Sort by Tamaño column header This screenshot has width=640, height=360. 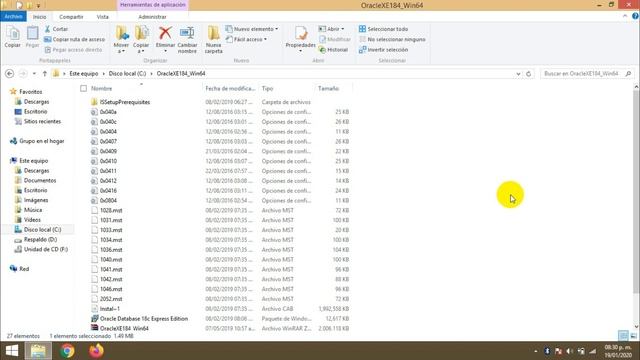tap(328, 89)
